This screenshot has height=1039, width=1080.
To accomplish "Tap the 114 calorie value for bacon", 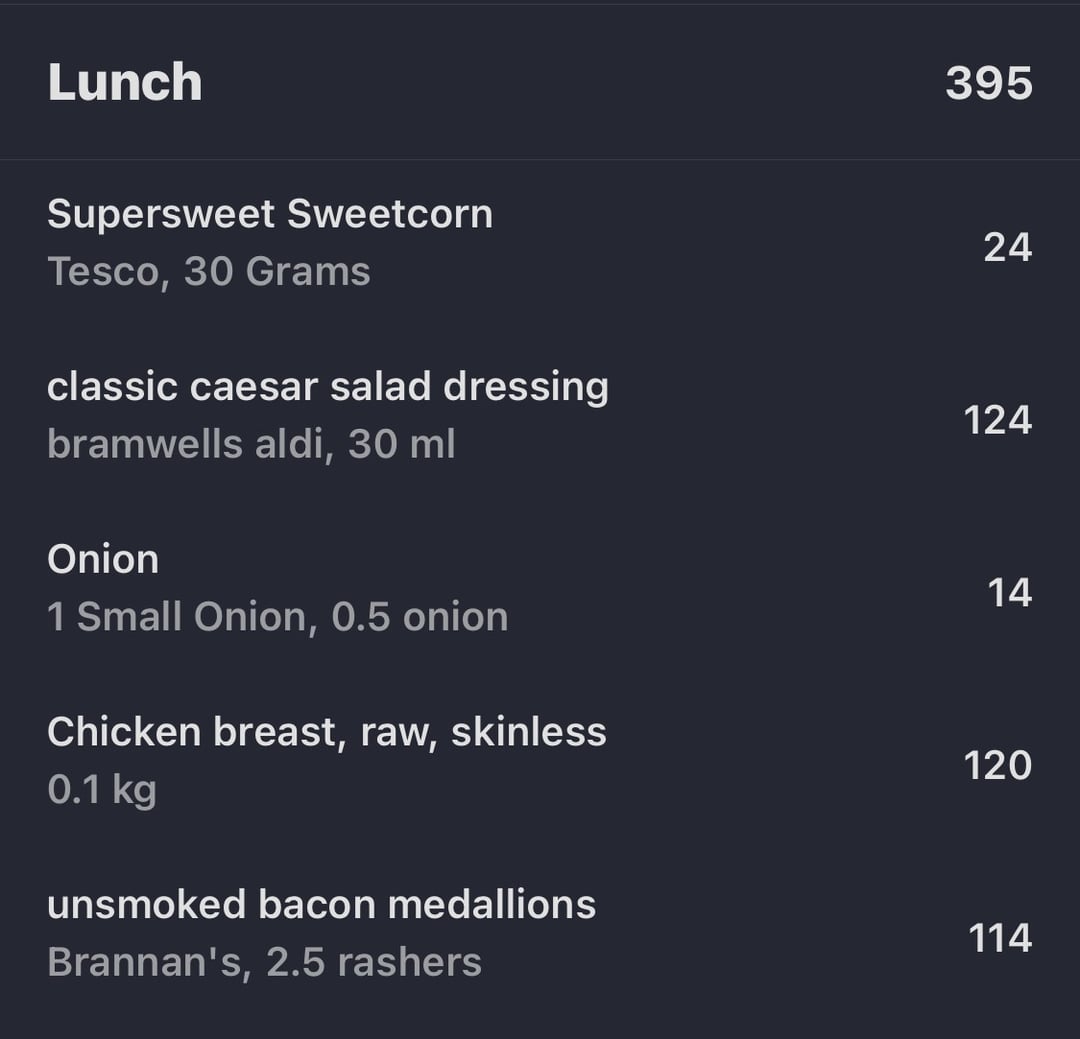I will (x=999, y=938).
